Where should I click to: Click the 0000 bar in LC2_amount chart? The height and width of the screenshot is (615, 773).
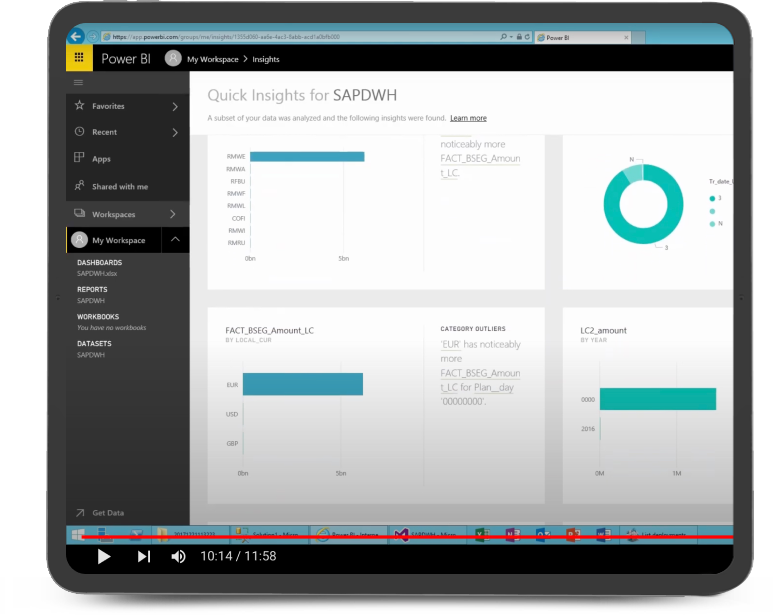[x=658, y=399]
